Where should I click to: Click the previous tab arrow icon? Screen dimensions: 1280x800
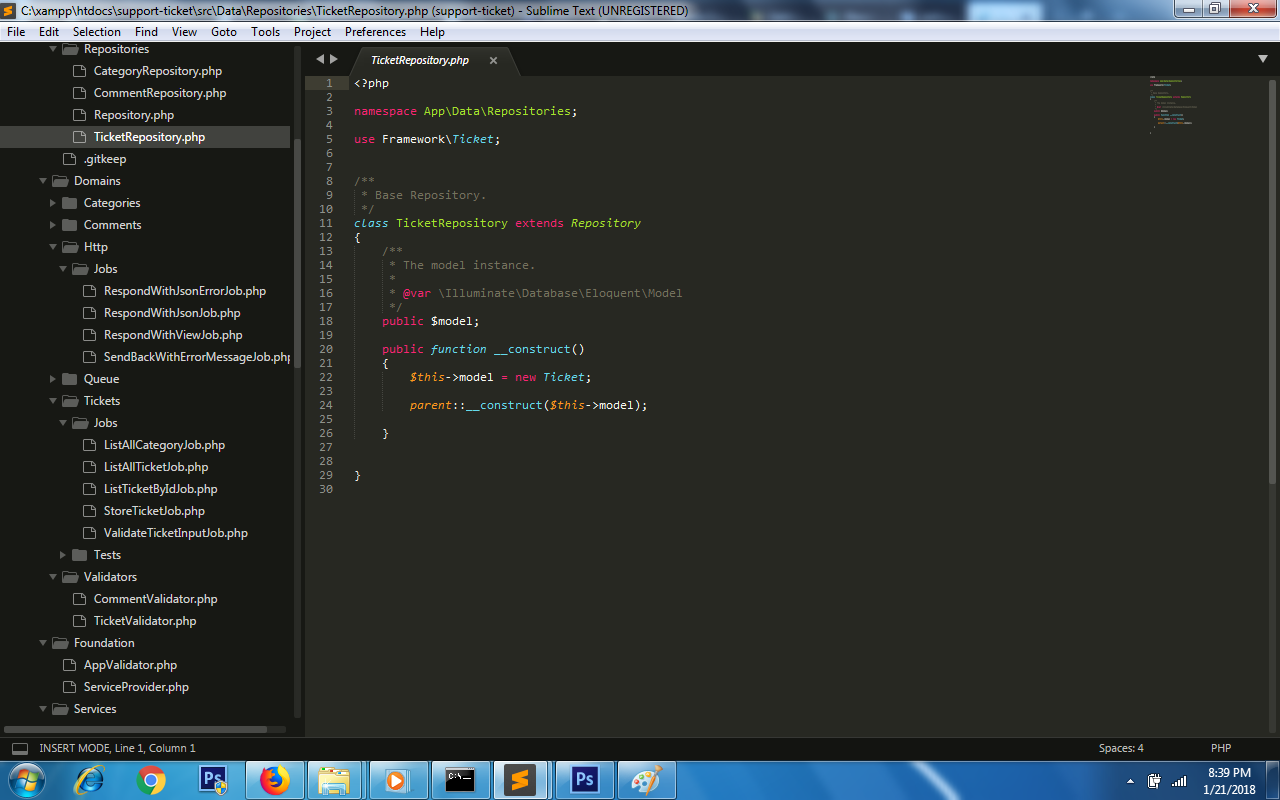(x=320, y=60)
